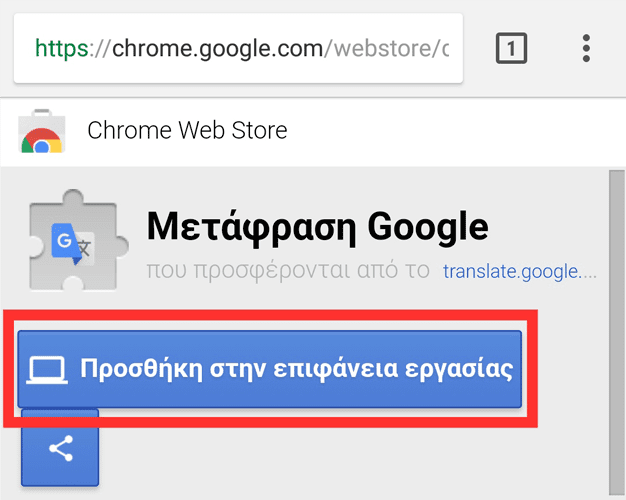Screen dimensions: 626x500
Task: Focus the address bar URL field
Action: 238,48
